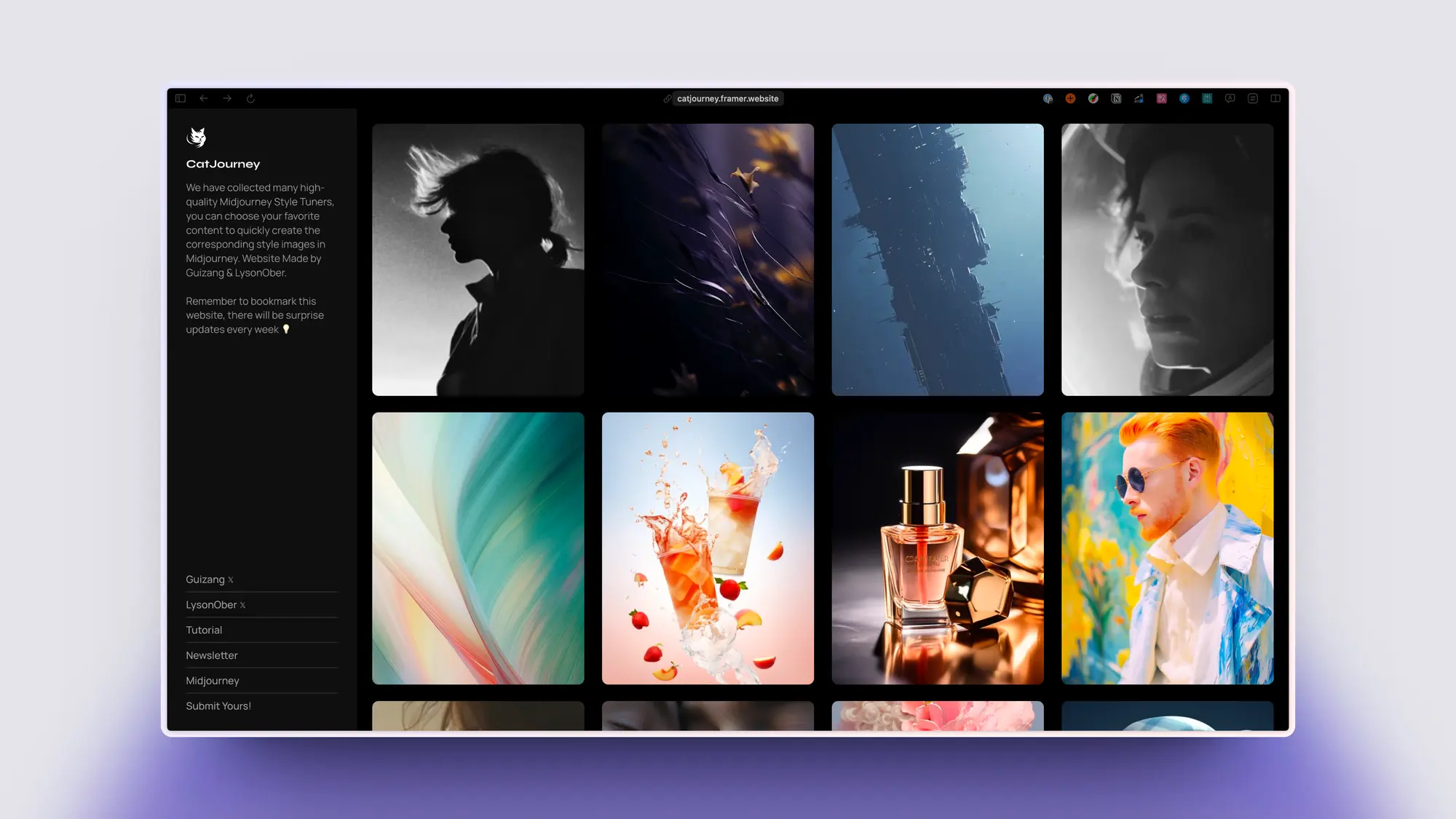Click the 'We have collected many high-quality' description

260,230
